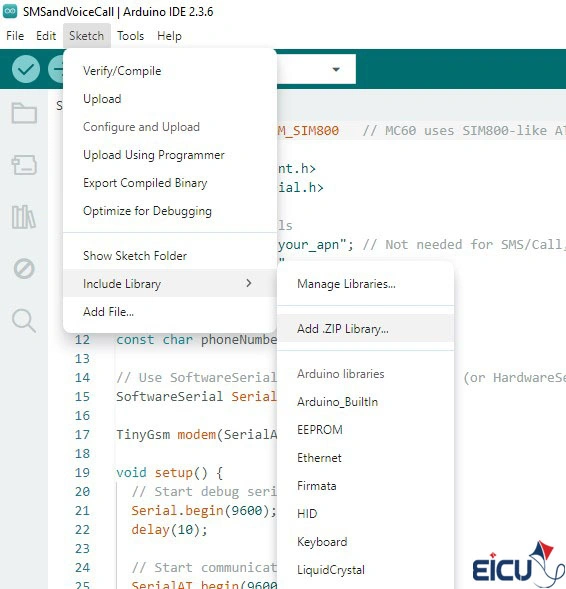Click the Arduino IDE logo in title bar

(x=10, y=11)
